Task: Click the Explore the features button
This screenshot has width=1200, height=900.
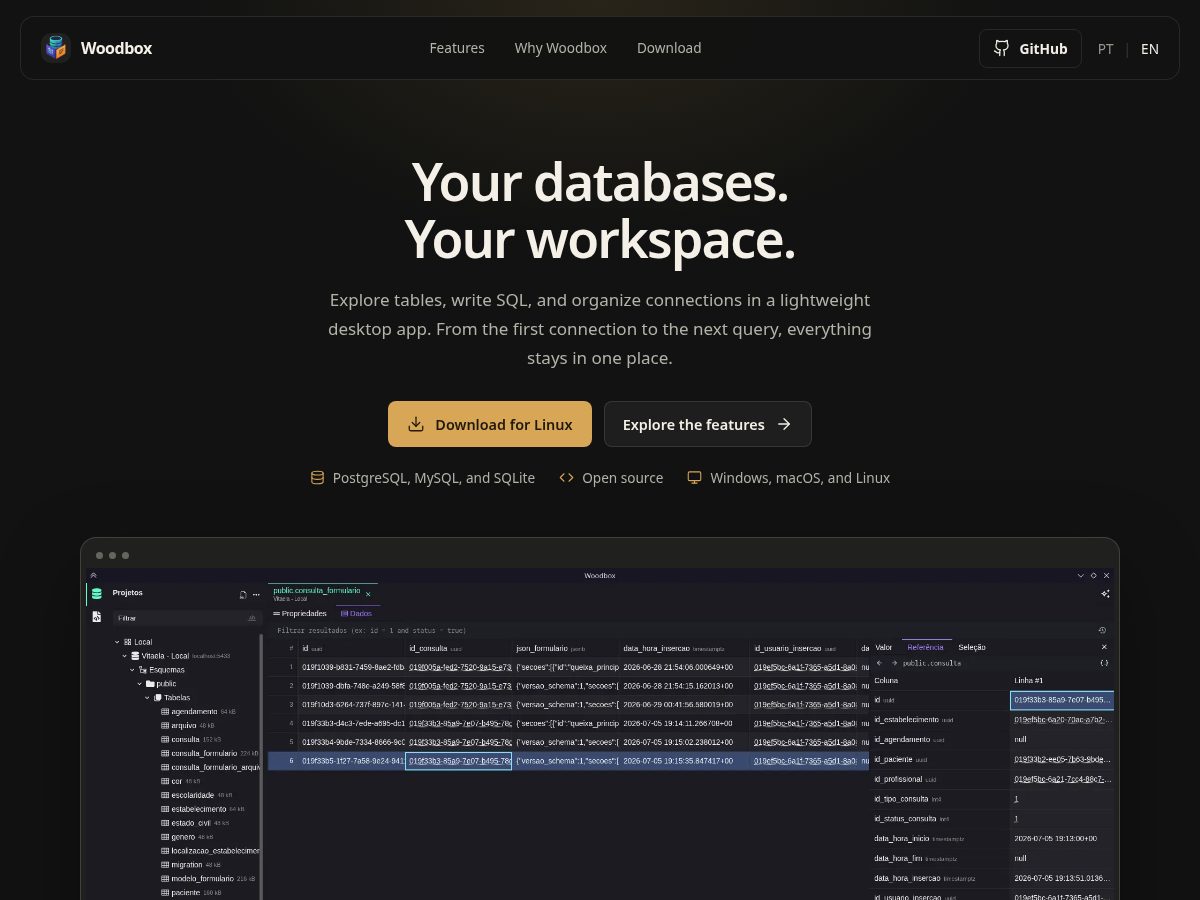Action: click(708, 424)
